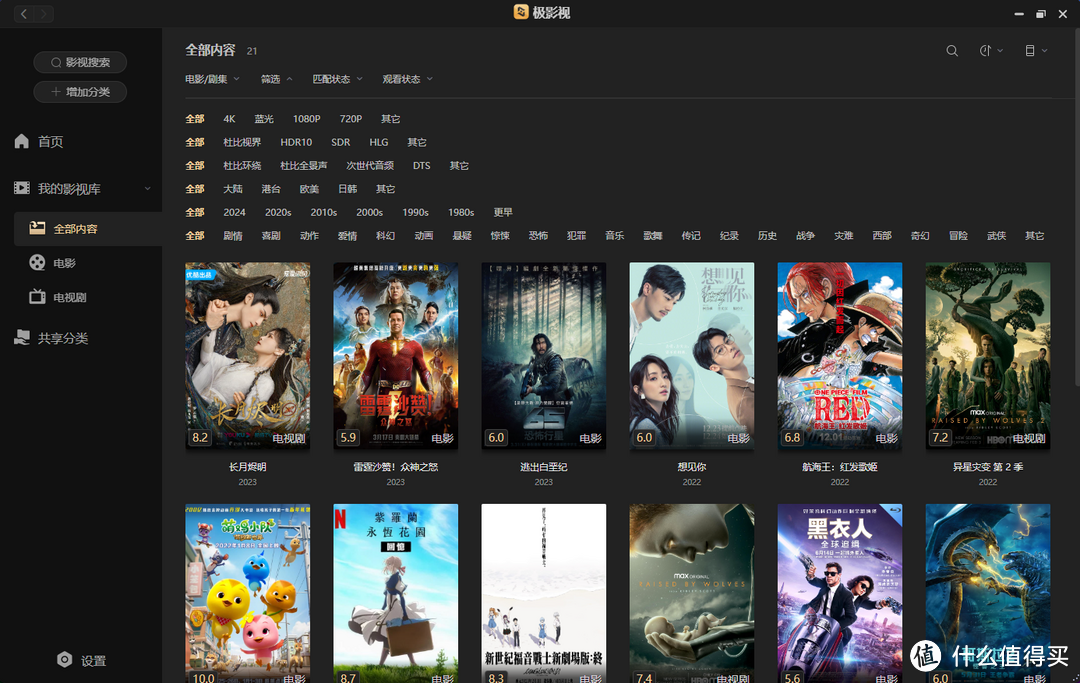Open the 黑衣人 全球追缉 poster

[x=840, y=593]
